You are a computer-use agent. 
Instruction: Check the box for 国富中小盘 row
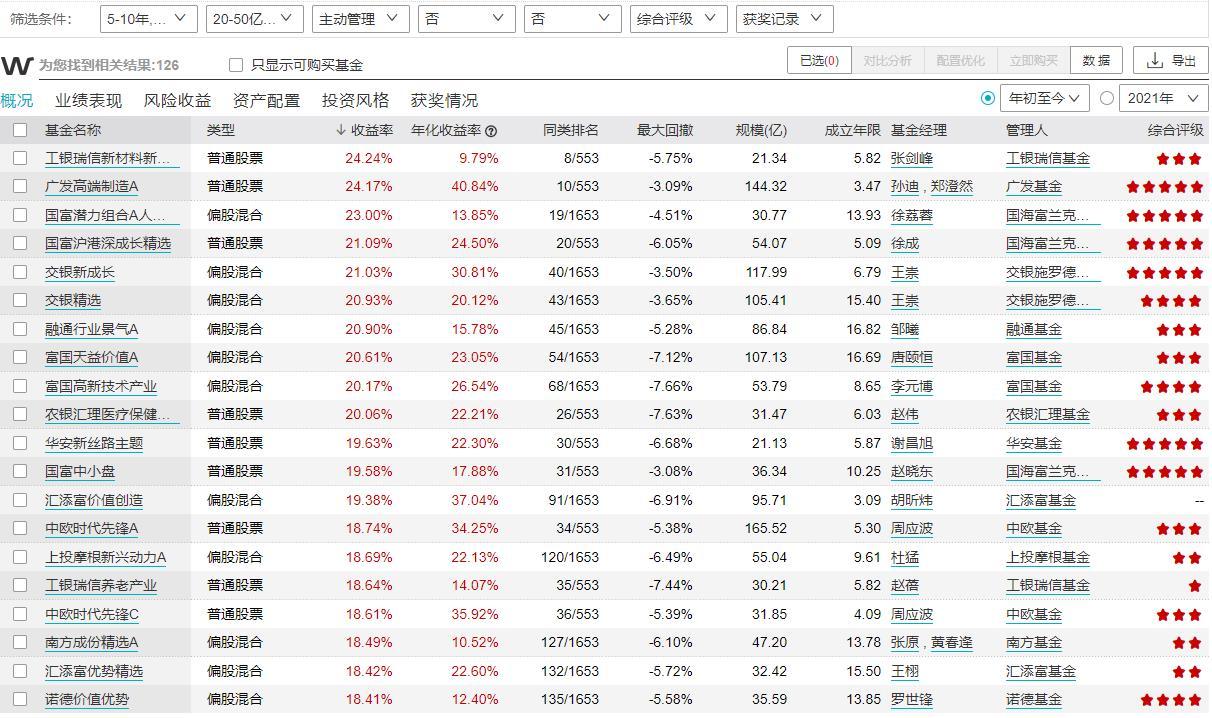(20, 471)
